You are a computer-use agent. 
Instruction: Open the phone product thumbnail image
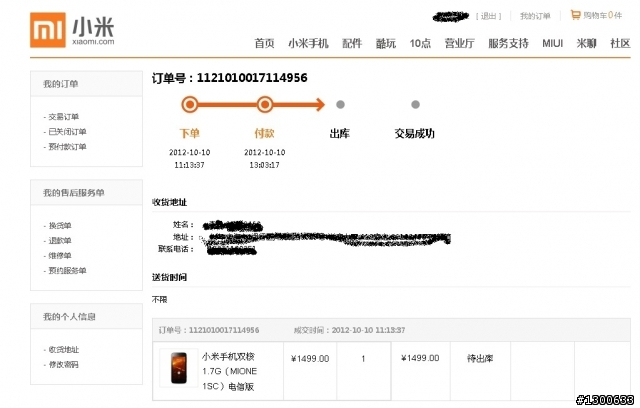tap(179, 368)
